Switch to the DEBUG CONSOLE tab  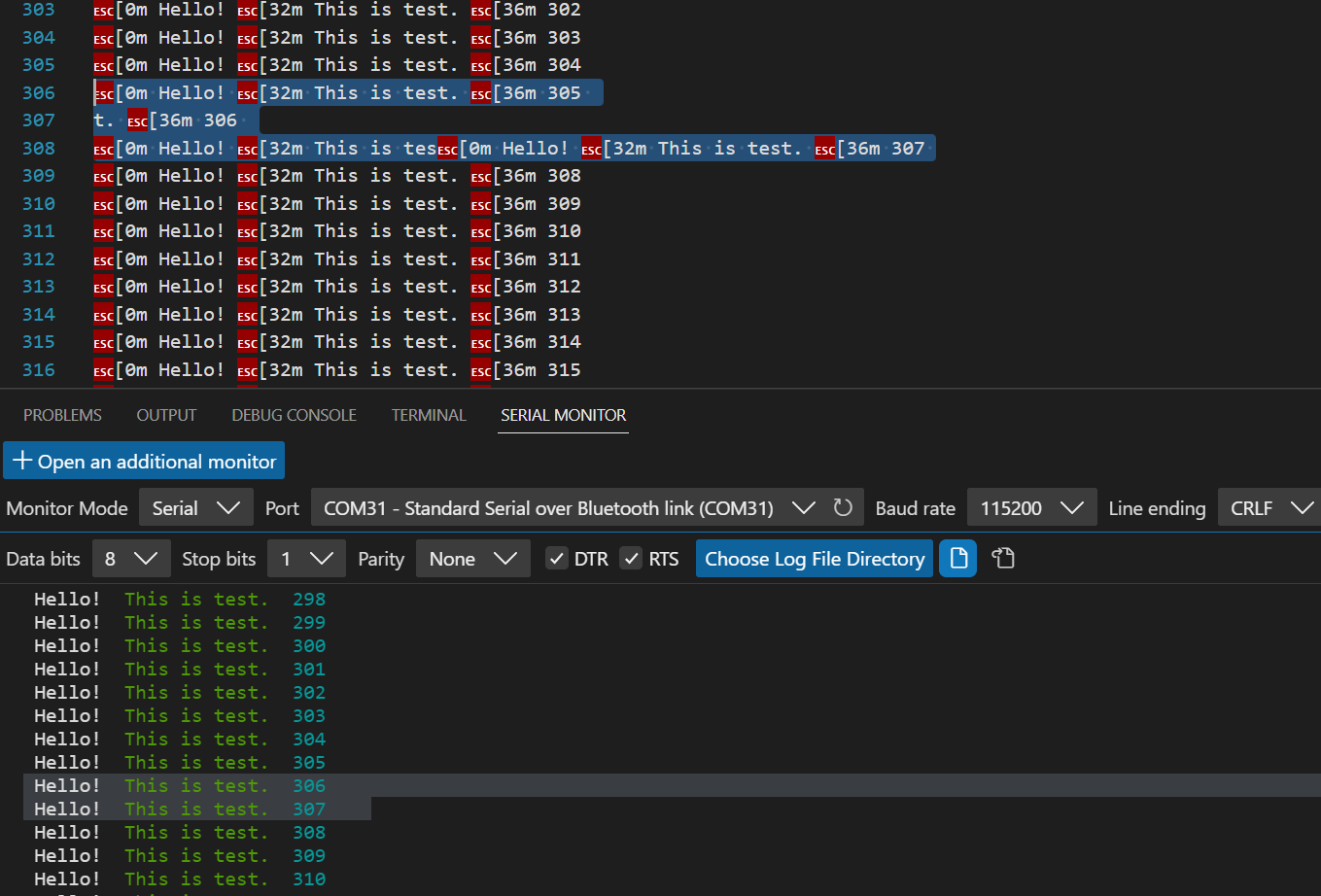click(294, 415)
